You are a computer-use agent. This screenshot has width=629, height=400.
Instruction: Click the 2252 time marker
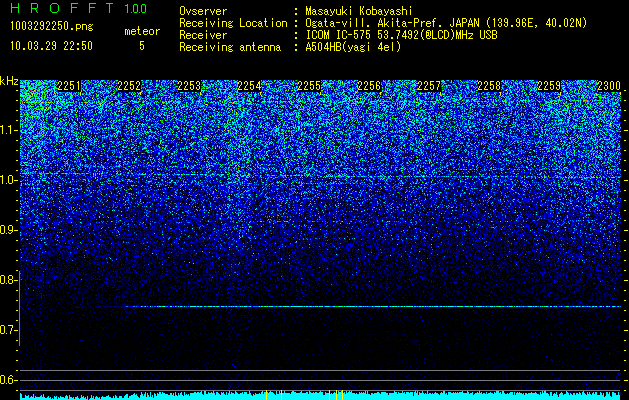click(129, 86)
